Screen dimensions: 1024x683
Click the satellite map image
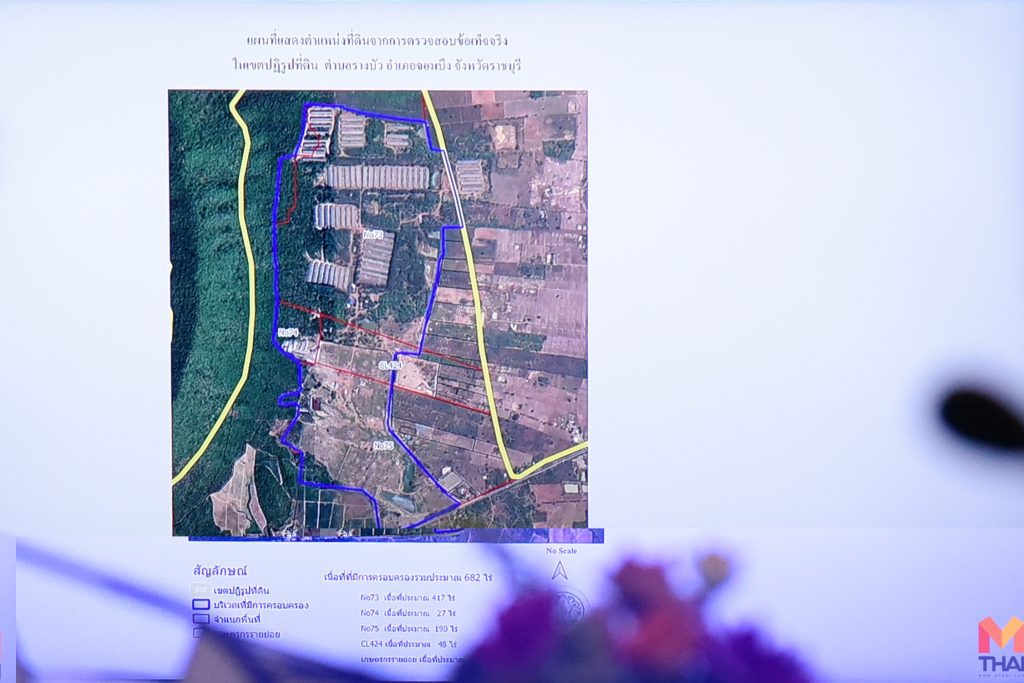point(379,312)
